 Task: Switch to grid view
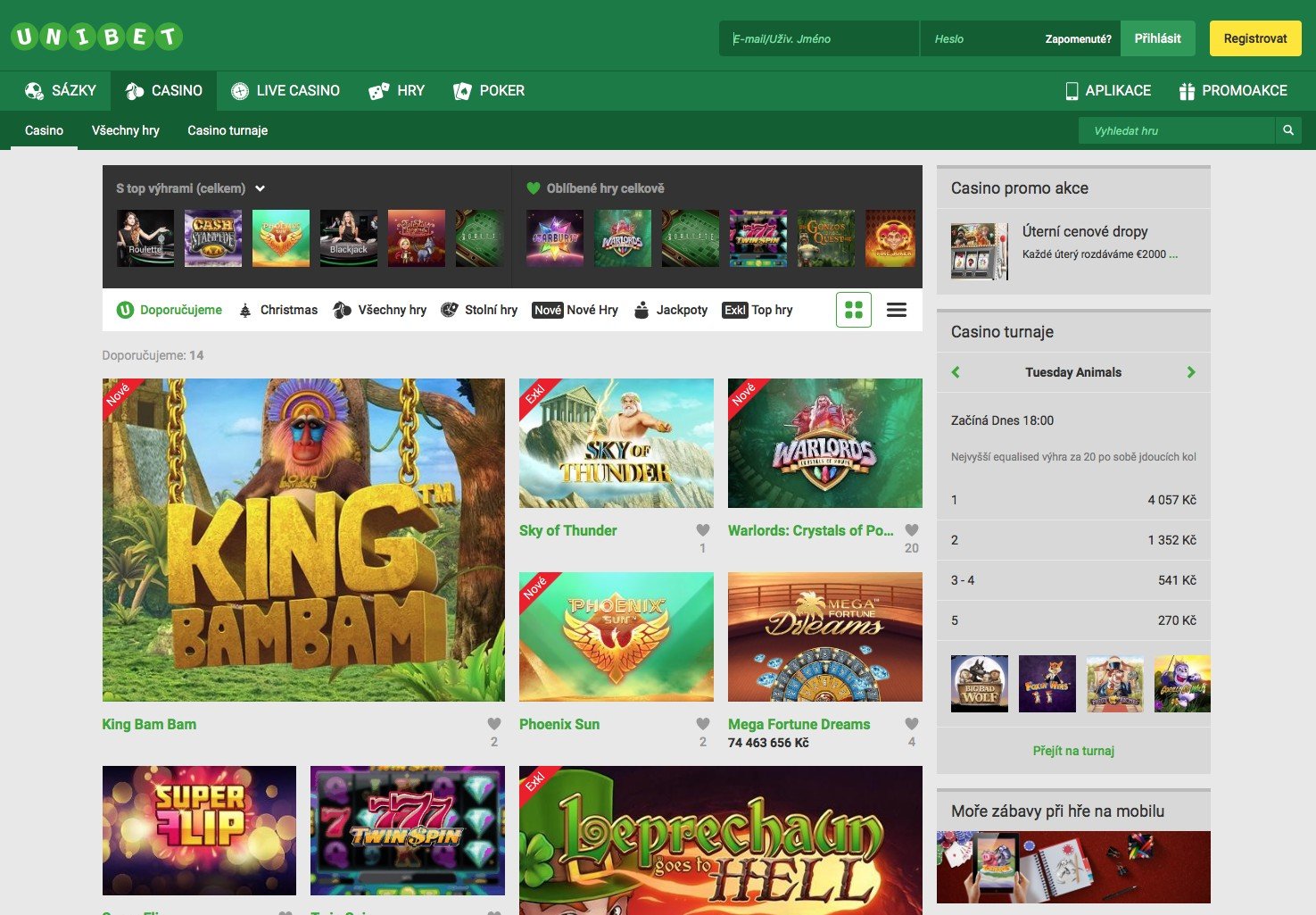click(x=854, y=310)
